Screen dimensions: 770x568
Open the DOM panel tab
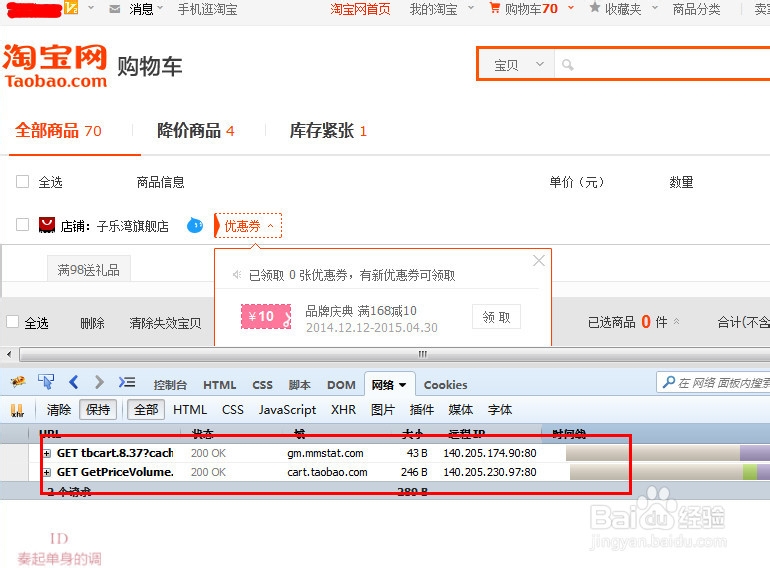click(x=341, y=385)
